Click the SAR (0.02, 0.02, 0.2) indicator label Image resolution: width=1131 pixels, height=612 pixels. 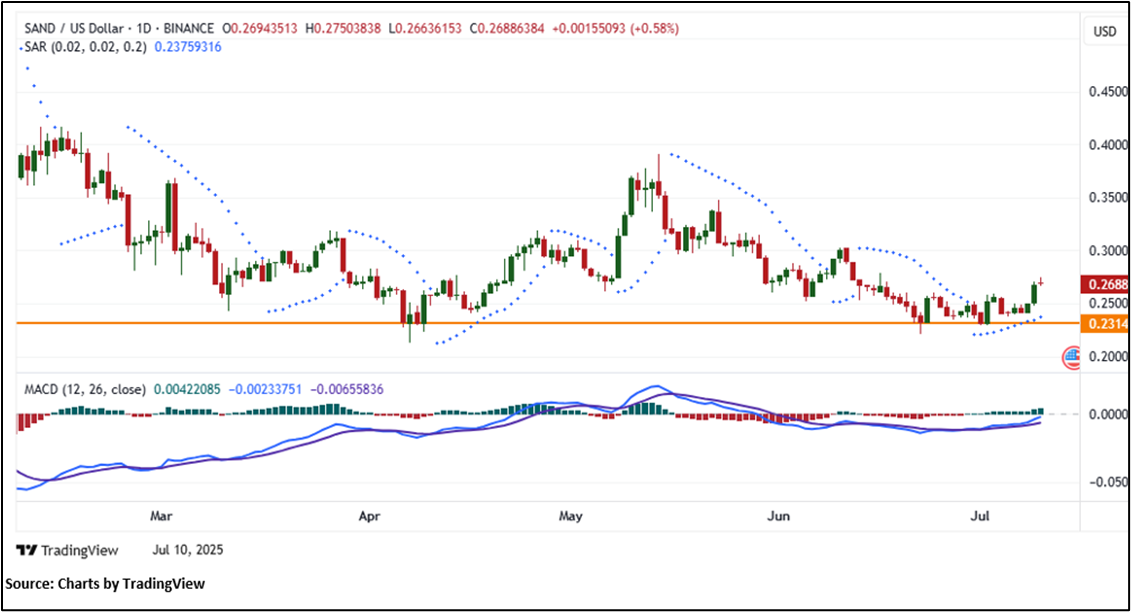(x=85, y=47)
